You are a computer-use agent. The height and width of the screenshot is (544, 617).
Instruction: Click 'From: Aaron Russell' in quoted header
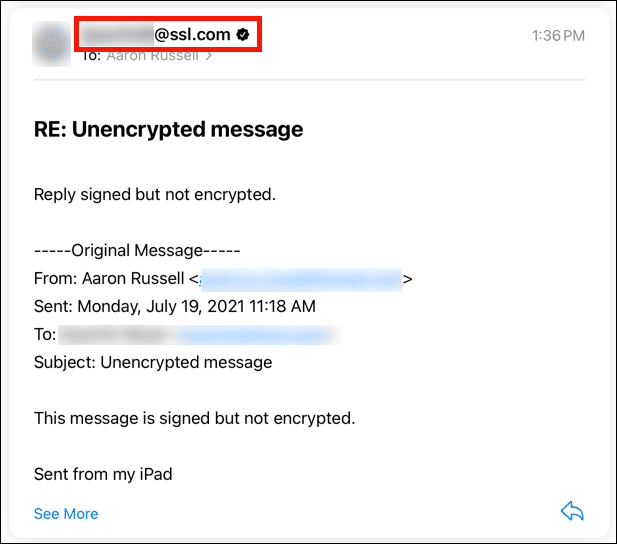pos(113,279)
